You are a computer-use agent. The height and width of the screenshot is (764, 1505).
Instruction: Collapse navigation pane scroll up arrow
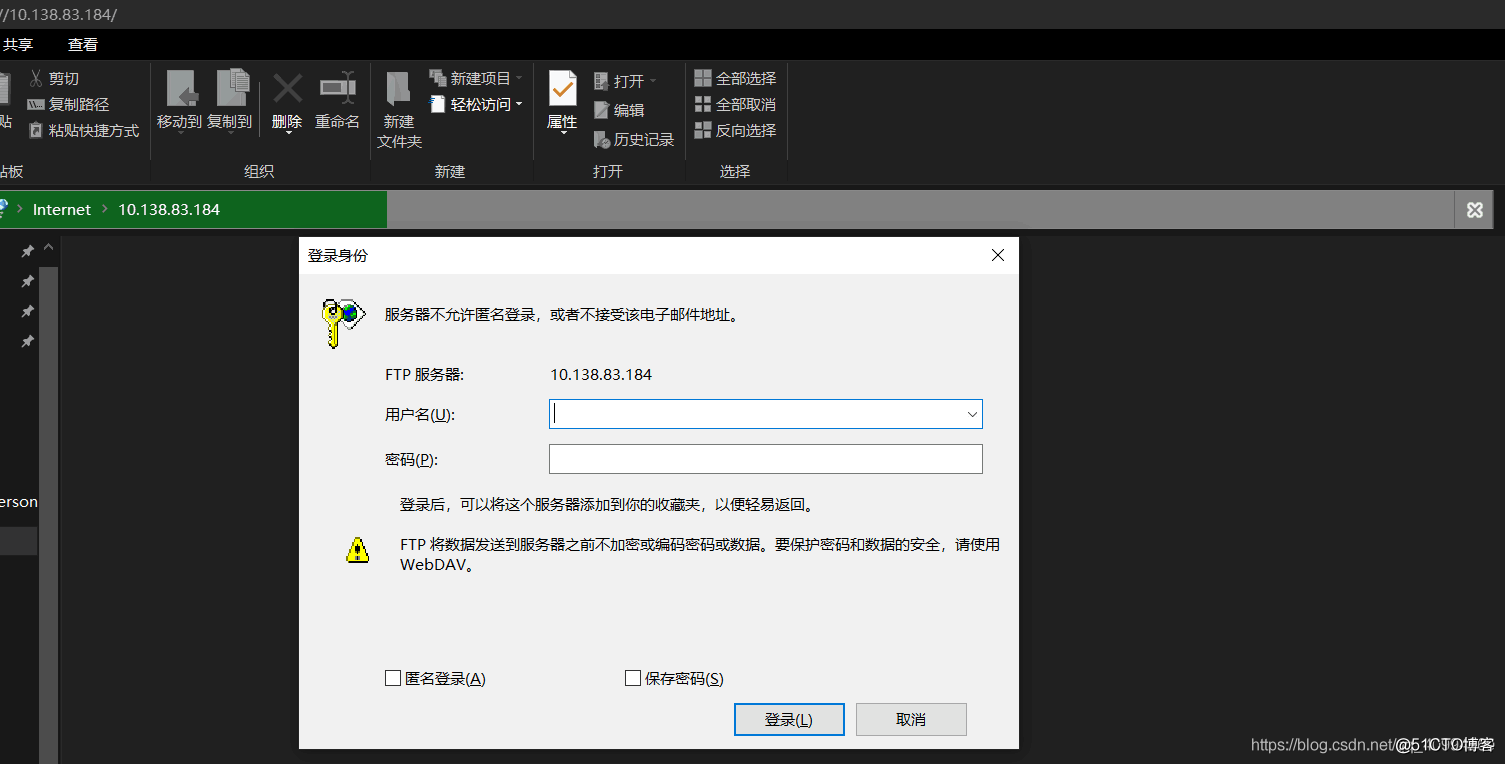click(x=49, y=248)
